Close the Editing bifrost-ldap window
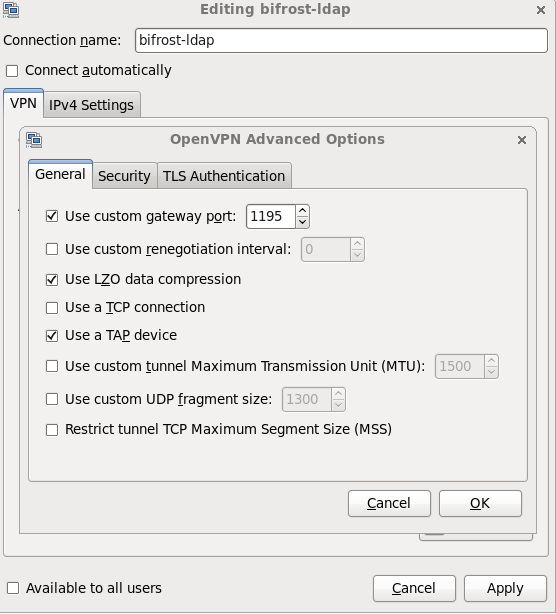The width and height of the screenshot is (556, 614). click(x=541, y=10)
